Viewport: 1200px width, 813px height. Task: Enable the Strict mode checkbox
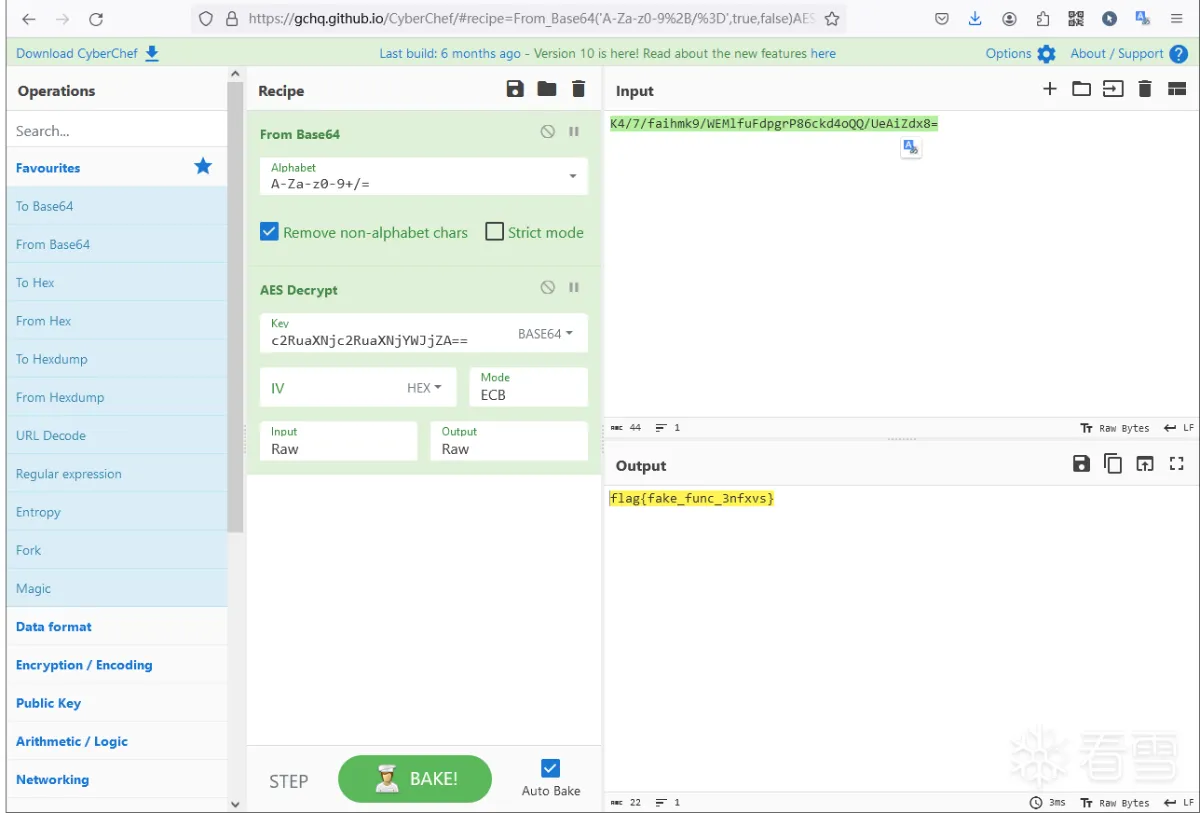point(494,232)
